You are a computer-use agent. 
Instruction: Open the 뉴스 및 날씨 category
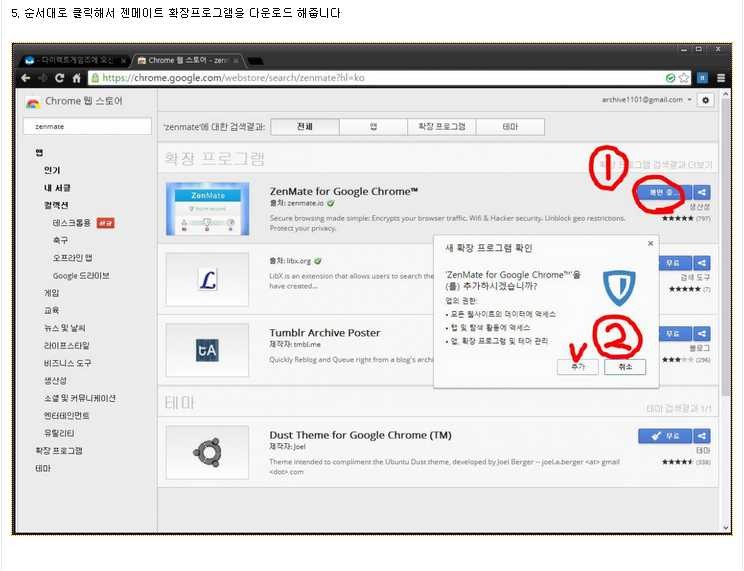(65, 328)
